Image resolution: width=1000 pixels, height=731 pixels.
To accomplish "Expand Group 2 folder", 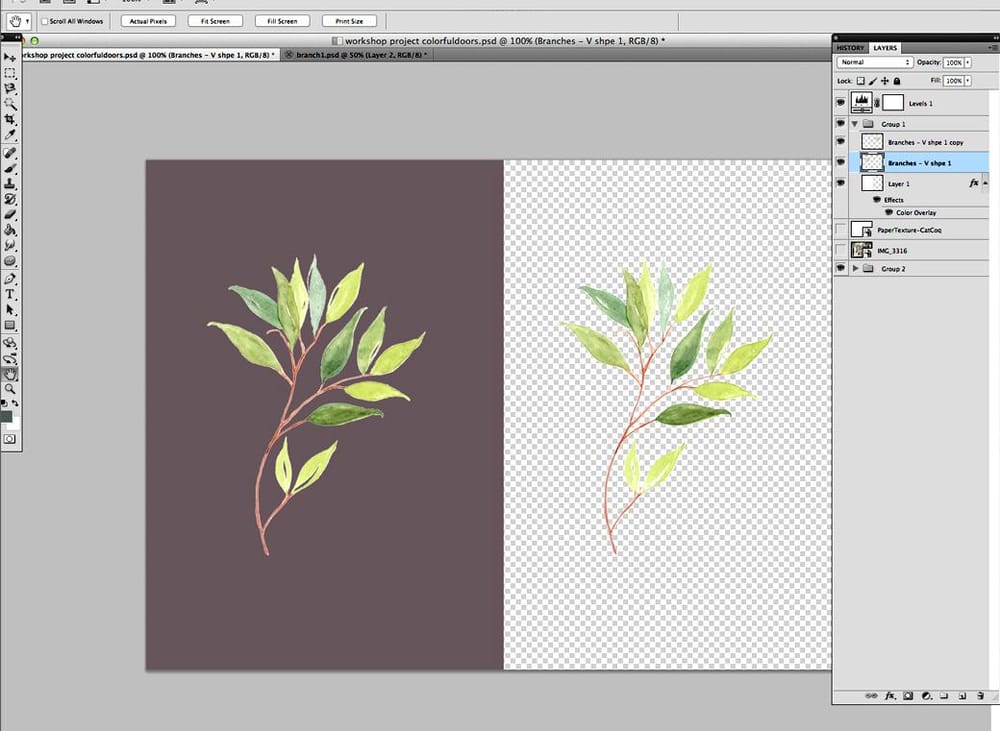I will point(855,269).
